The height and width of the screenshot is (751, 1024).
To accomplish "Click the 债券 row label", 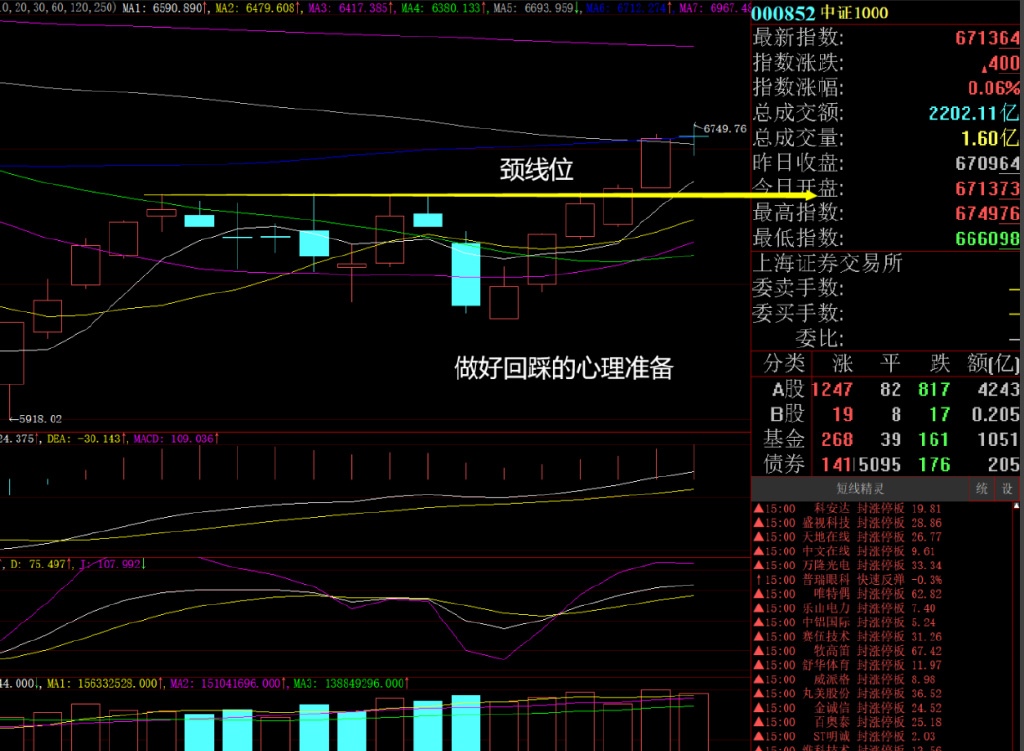I will pyautogui.click(x=784, y=464).
